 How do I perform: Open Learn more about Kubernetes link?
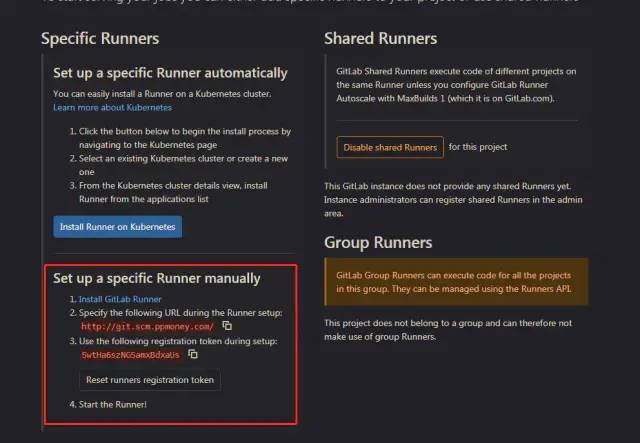[x=112, y=107]
